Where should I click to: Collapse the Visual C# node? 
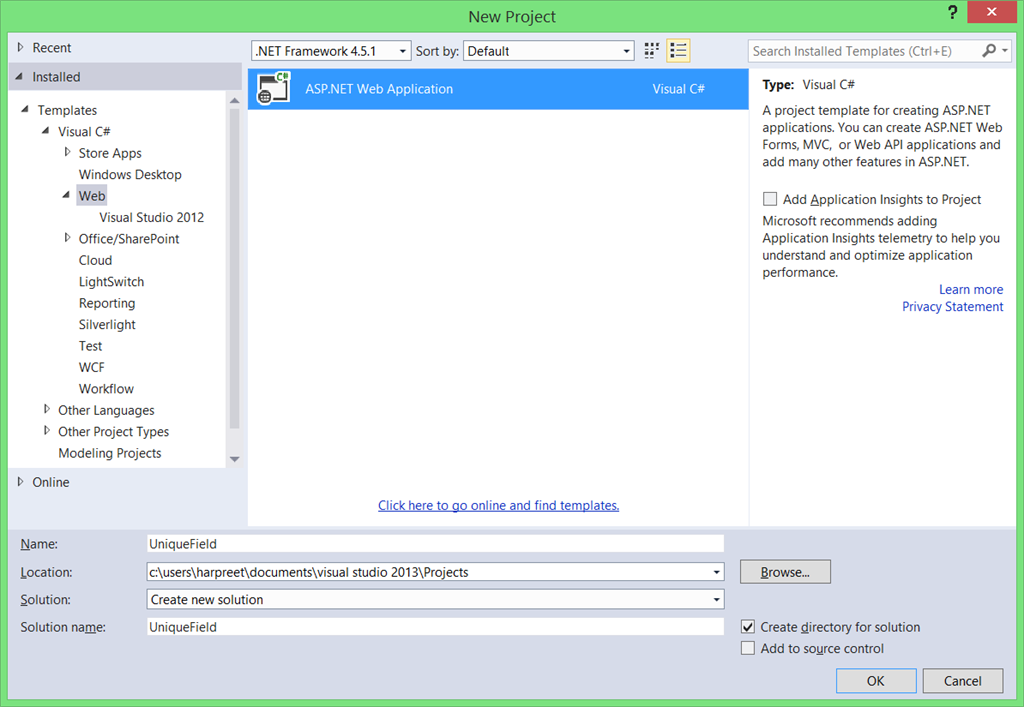(x=46, y=131)
